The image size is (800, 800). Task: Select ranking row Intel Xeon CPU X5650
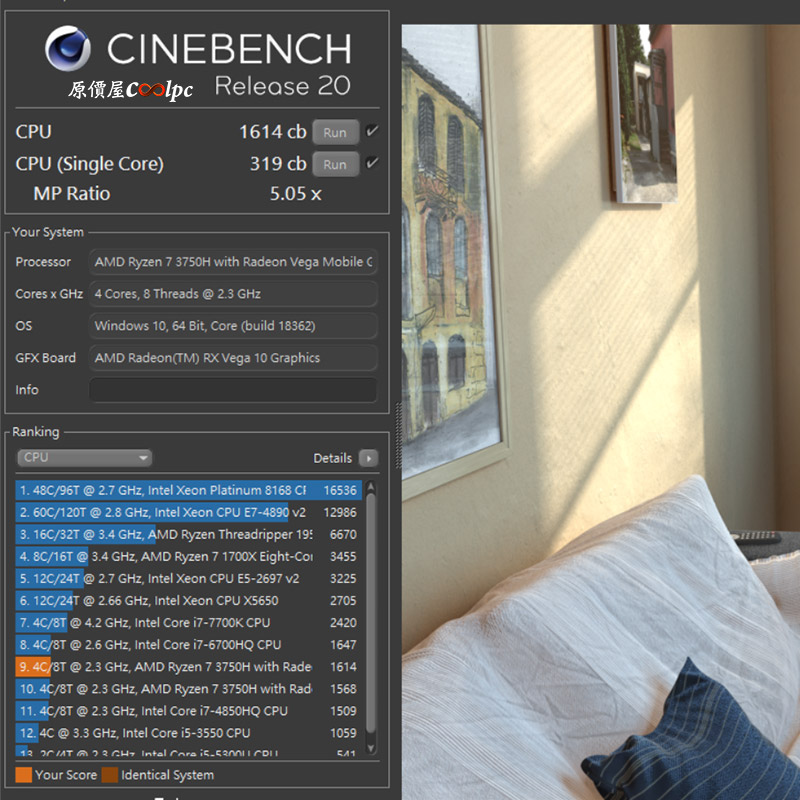188,601
